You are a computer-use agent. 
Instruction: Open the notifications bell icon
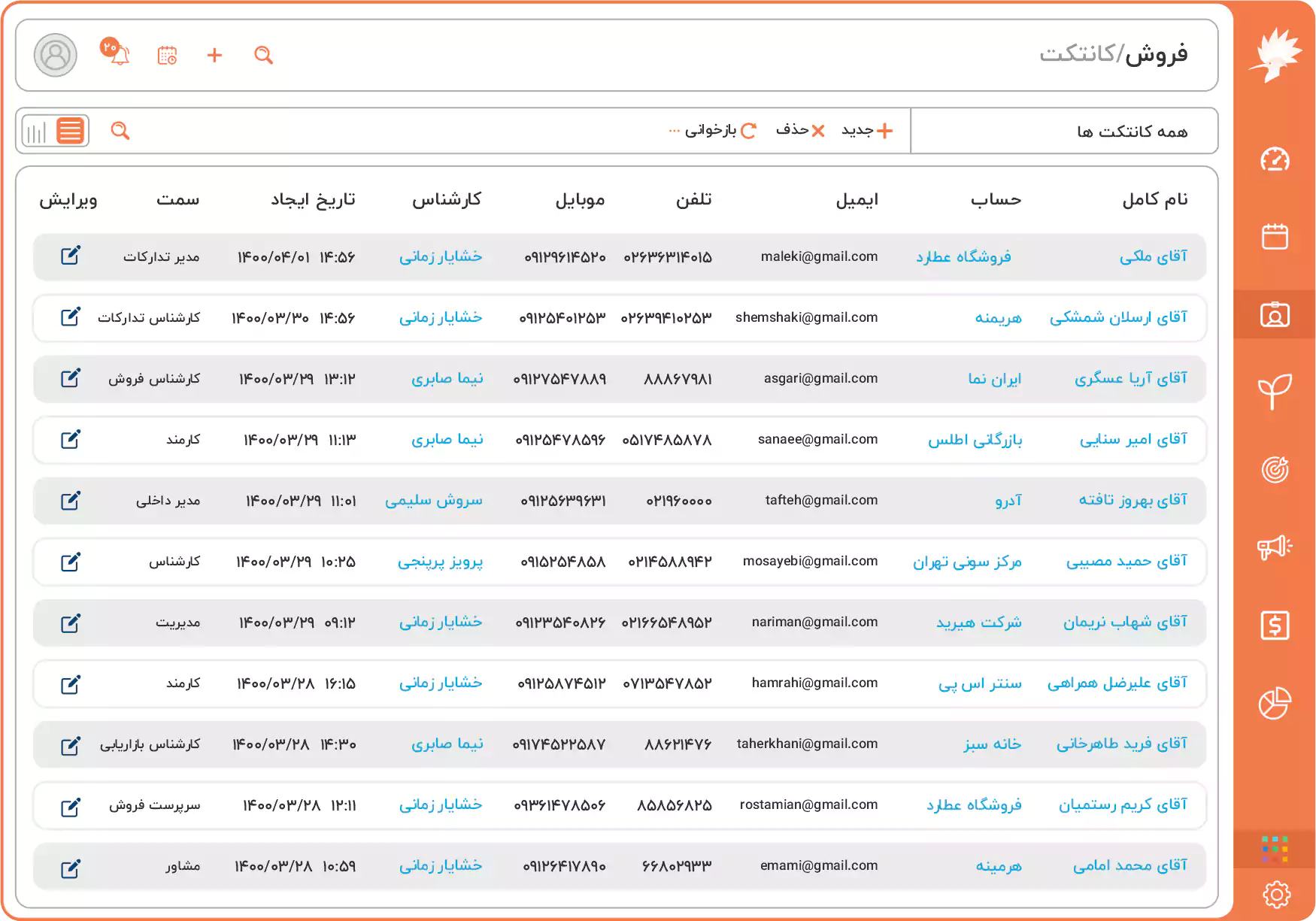point(118,55)
